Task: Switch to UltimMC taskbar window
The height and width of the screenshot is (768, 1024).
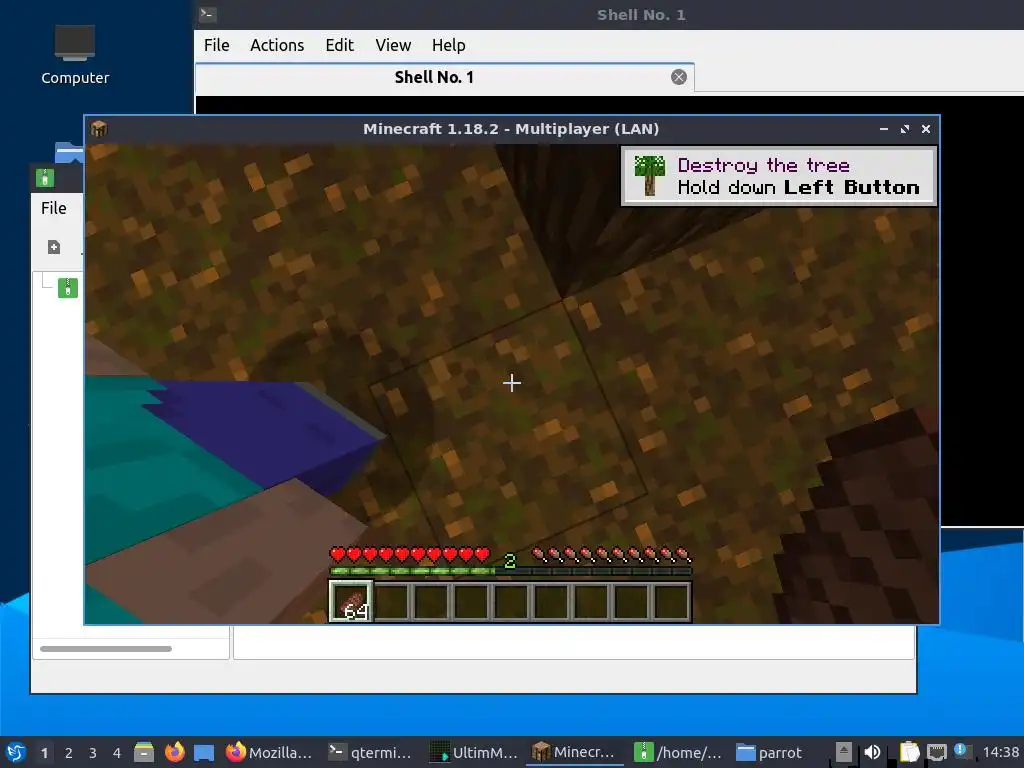Action: [473, 752]
